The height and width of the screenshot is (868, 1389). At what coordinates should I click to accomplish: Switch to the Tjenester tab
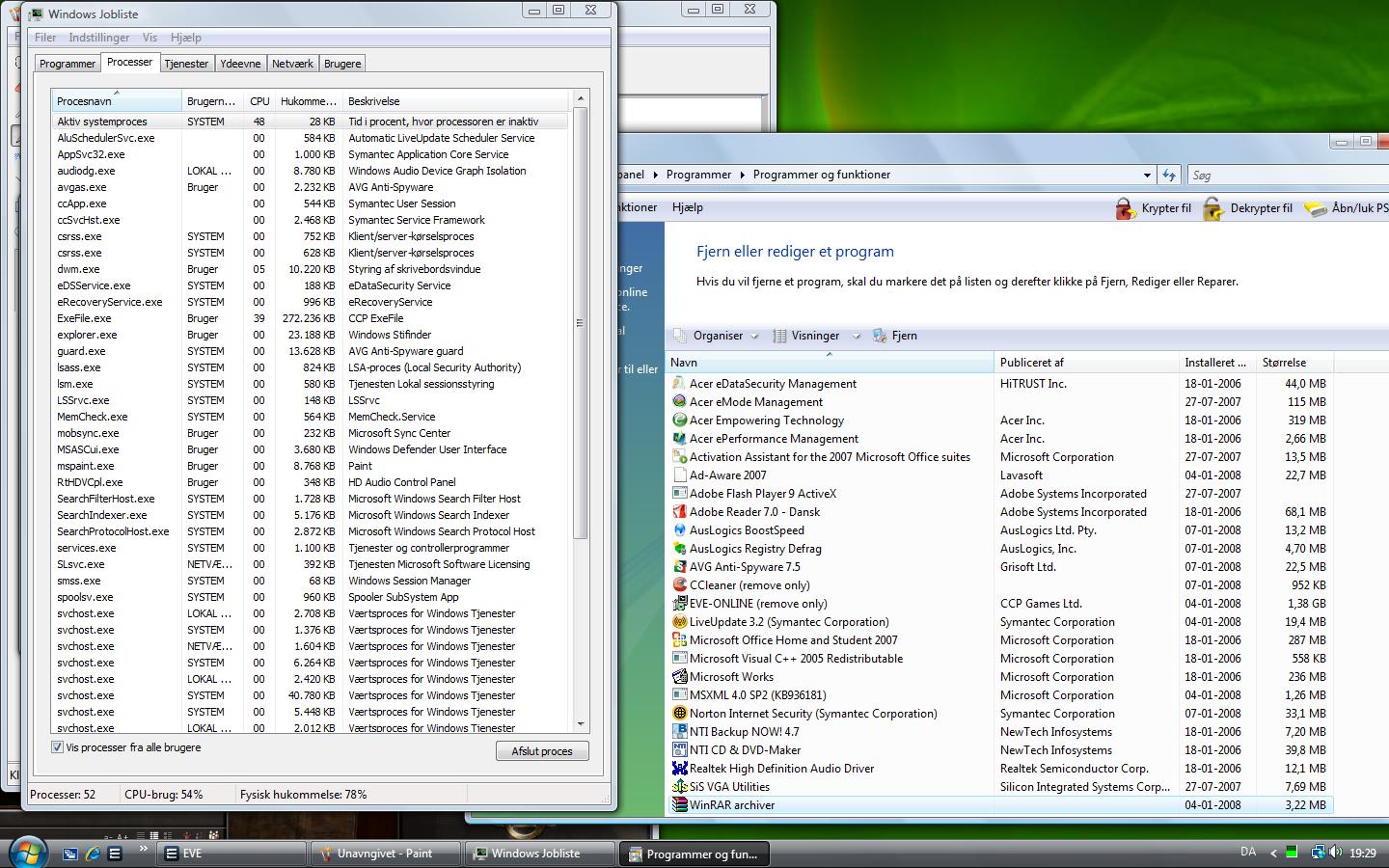(x=186, y=64)
